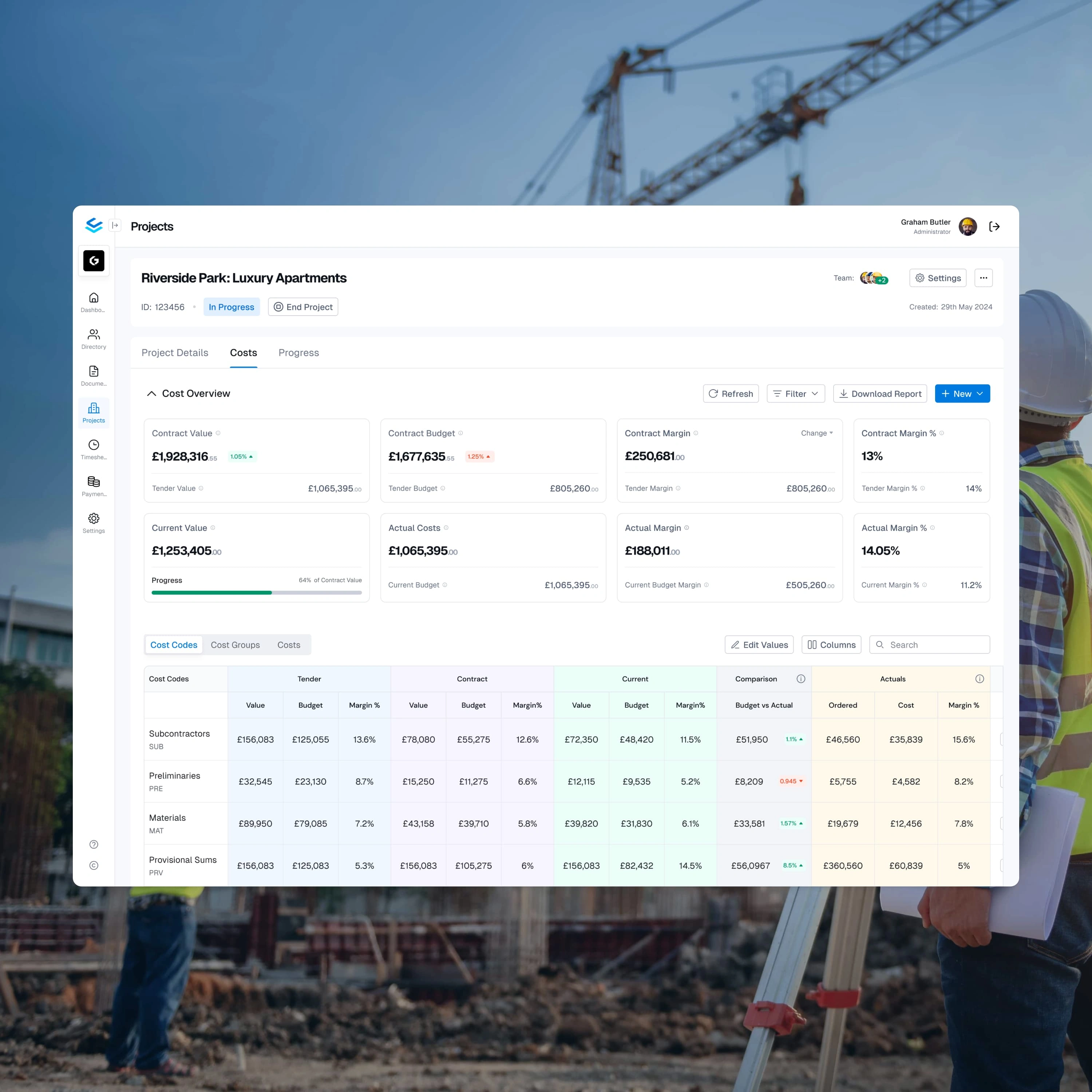
Task: Click the logout icon beside user avatar
Action: (x=994, y=227)
